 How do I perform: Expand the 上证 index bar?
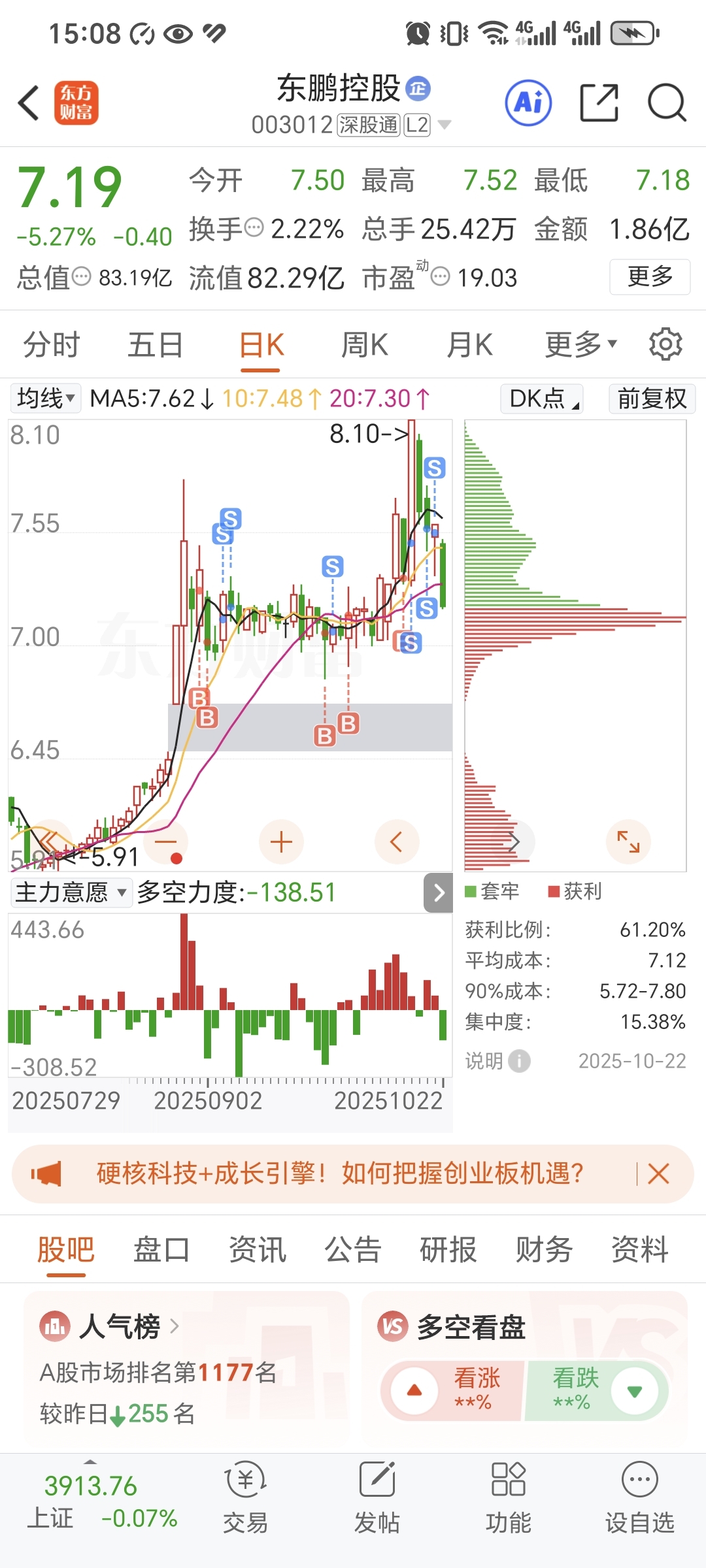(x=90, y=1461)
